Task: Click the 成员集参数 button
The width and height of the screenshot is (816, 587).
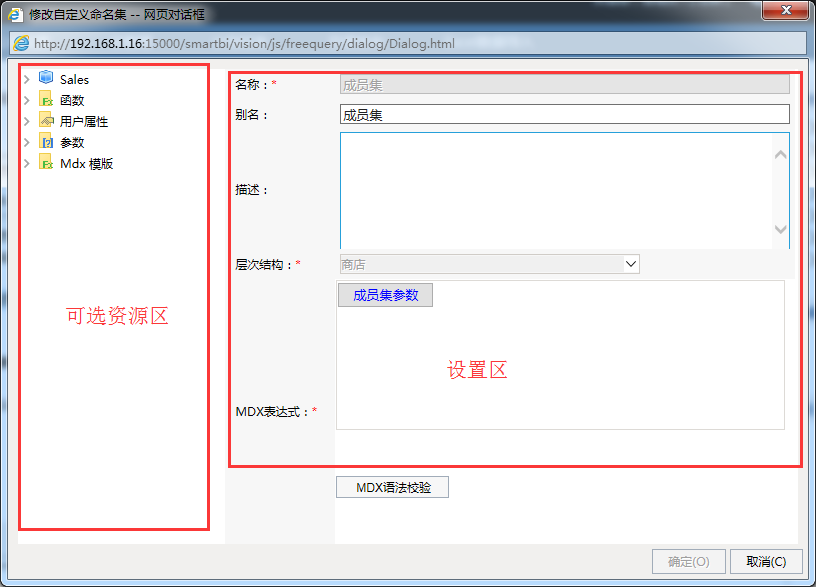Action: [385, 295]
